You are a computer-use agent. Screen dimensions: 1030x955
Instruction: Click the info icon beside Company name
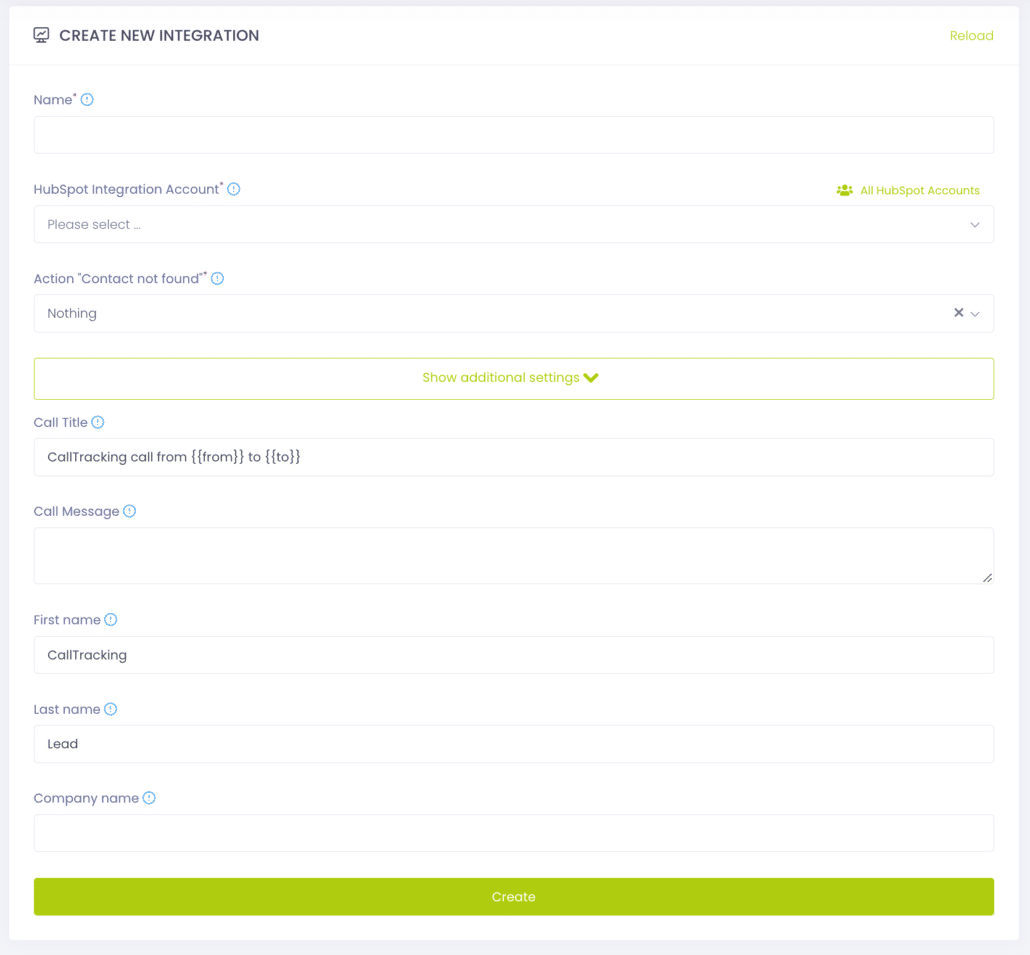point(149,798)
